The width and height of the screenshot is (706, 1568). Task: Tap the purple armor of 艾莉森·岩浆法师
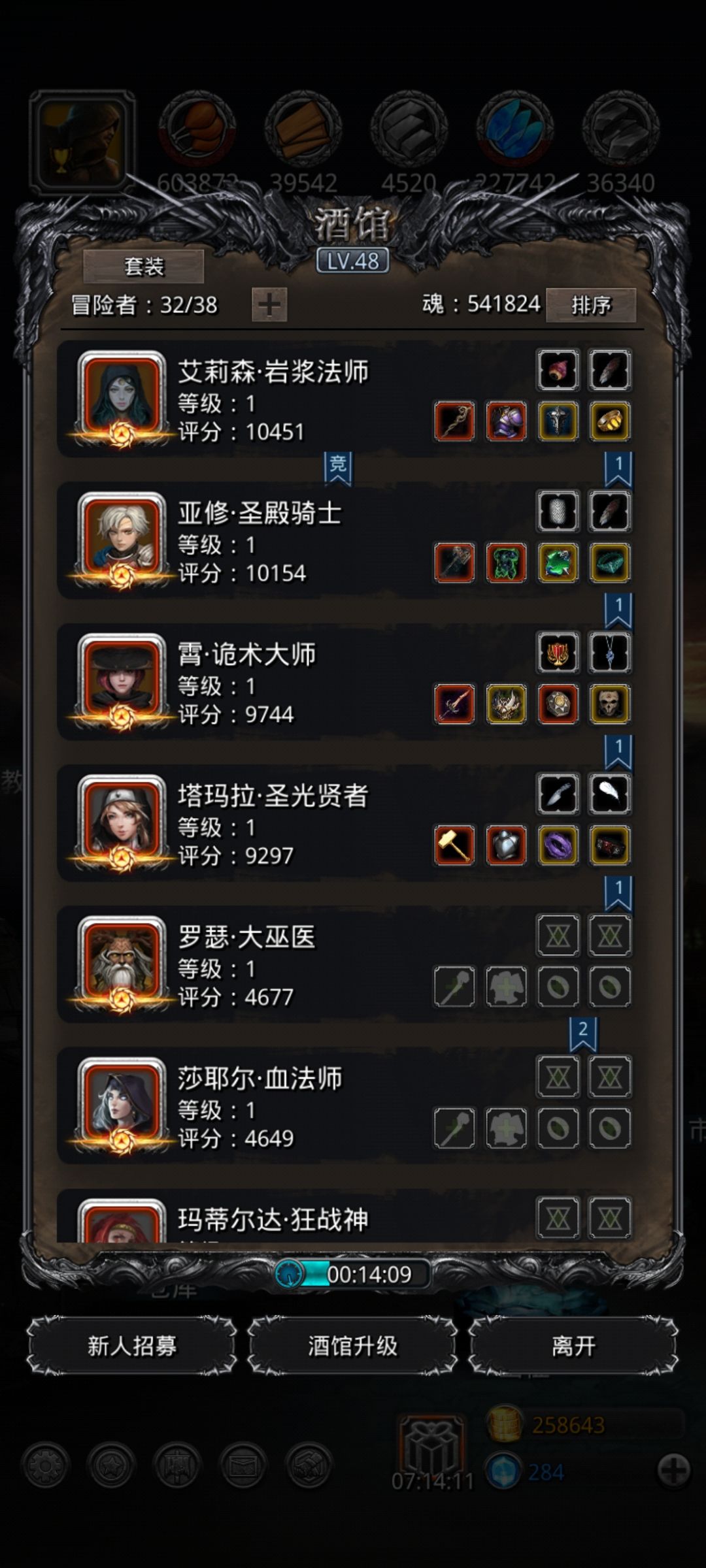click(507, 421)
